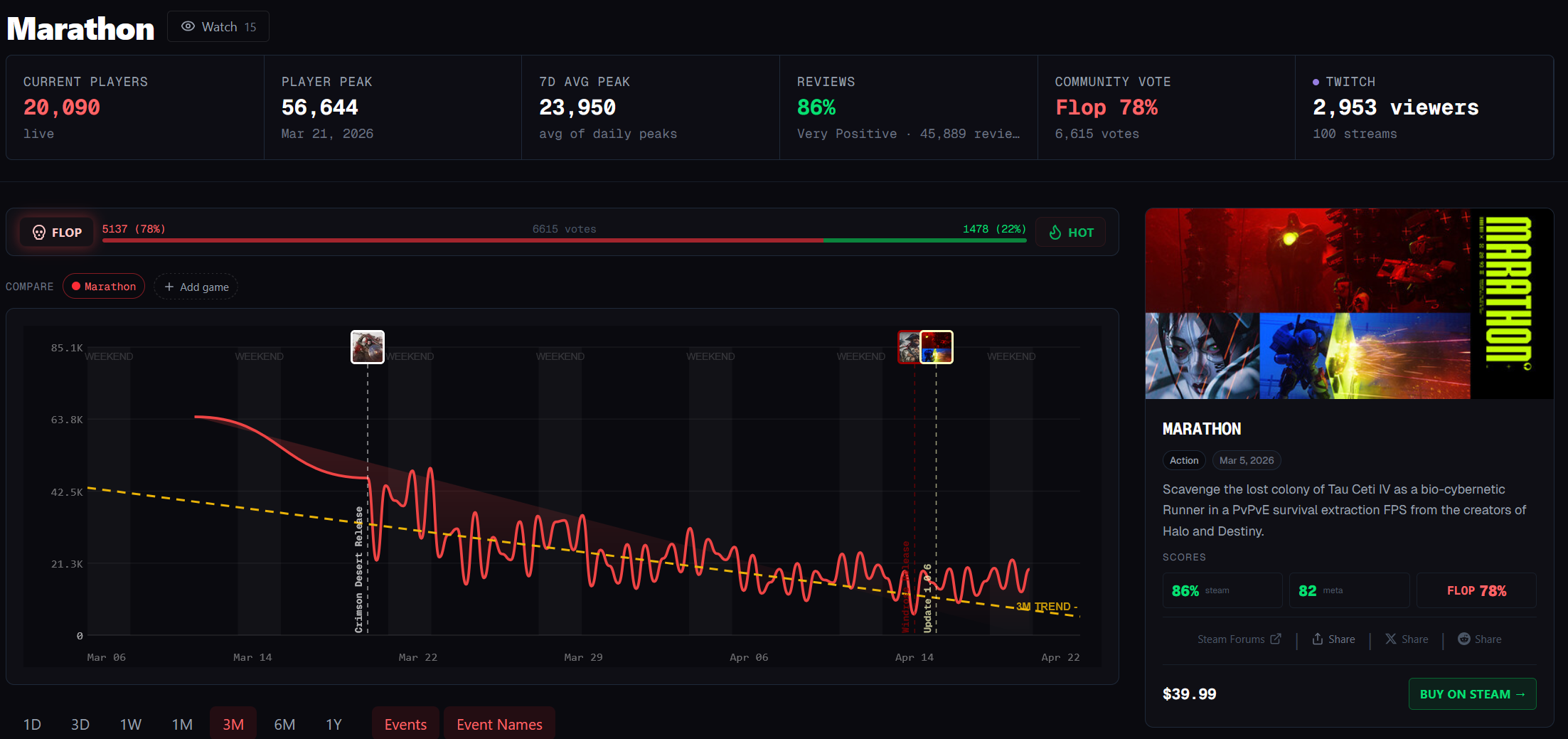The height and width of the screenshot is (739, 1568).
Task: Switch chart to 6M range
Action: [x=284, y=724]
